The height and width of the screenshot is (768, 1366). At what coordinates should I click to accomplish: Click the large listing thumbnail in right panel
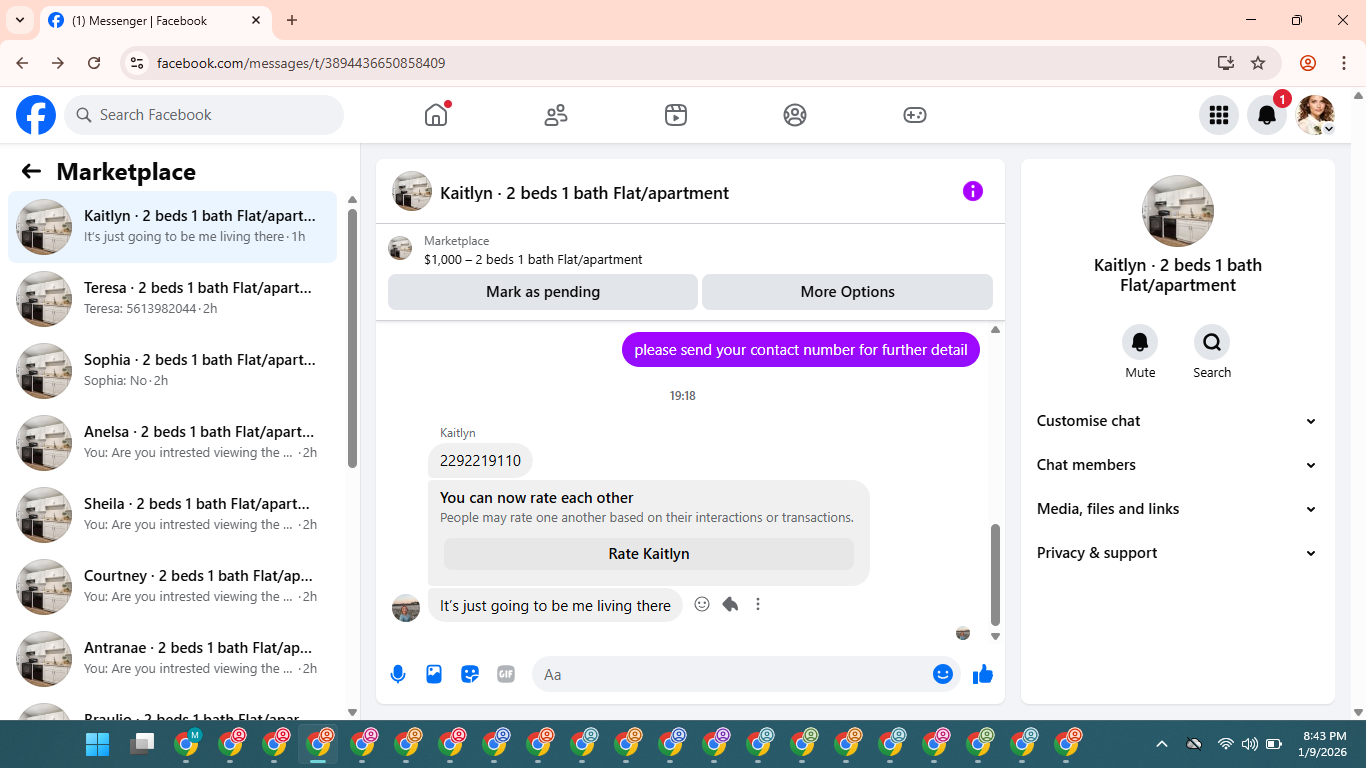(1178, 211)
